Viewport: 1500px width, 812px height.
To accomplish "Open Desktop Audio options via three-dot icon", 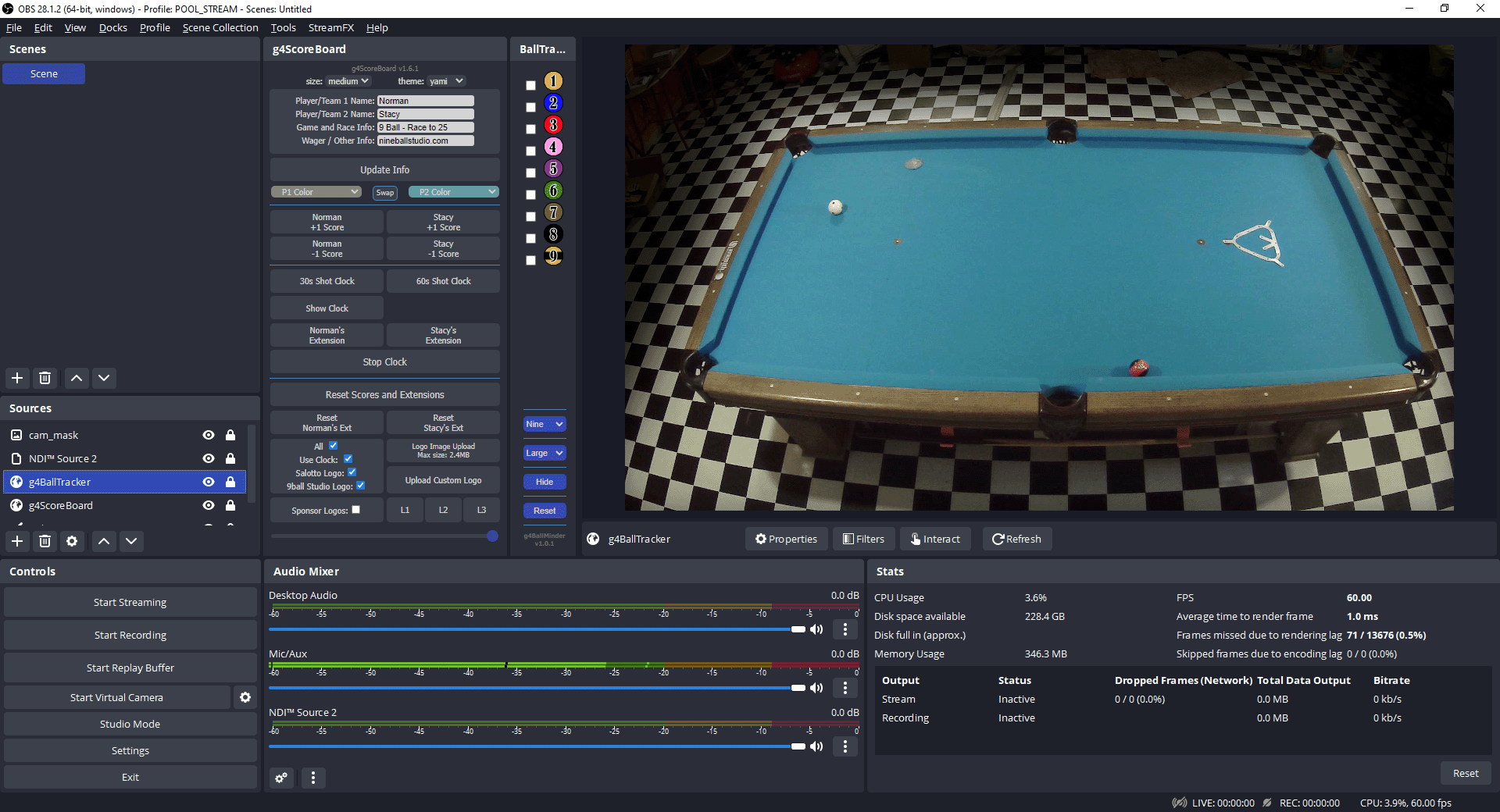I will 845,629.
